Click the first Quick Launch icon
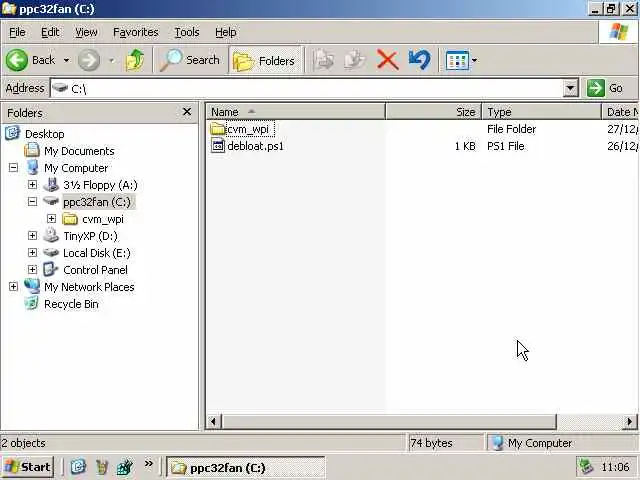640x480 pixels. [x=78, y=467]
